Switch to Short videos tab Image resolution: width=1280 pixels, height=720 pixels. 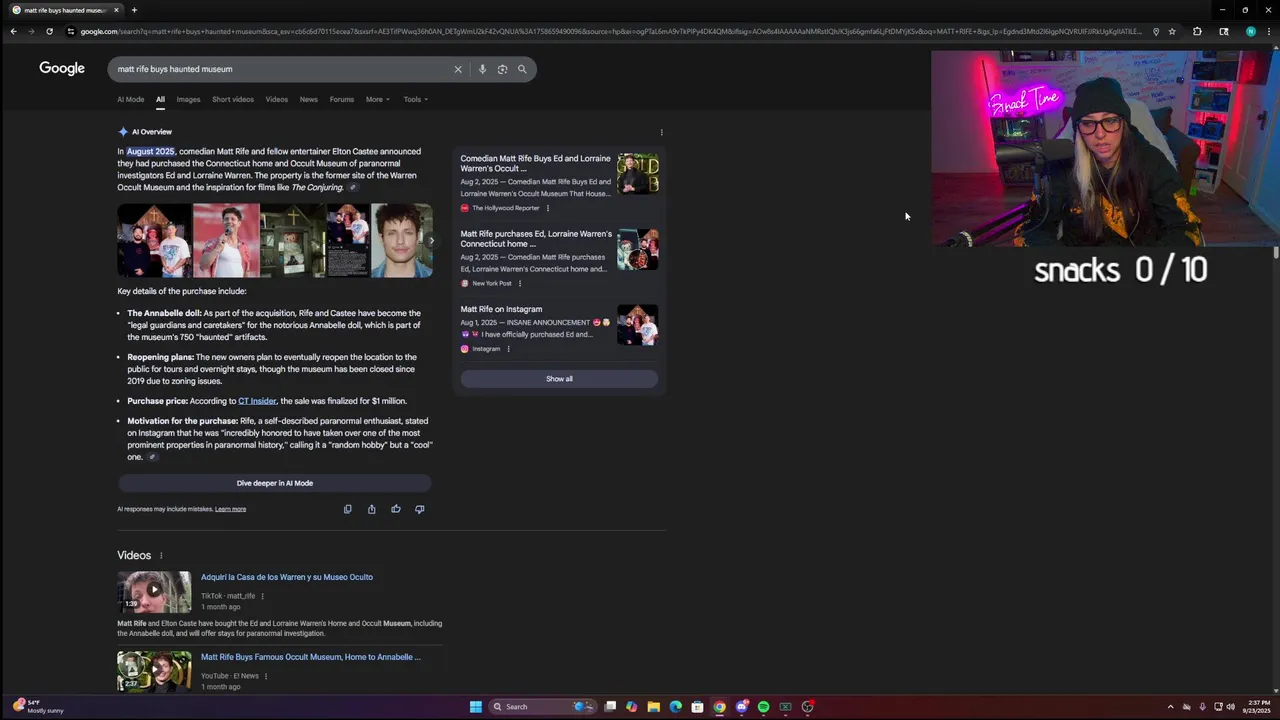[233, 99]
